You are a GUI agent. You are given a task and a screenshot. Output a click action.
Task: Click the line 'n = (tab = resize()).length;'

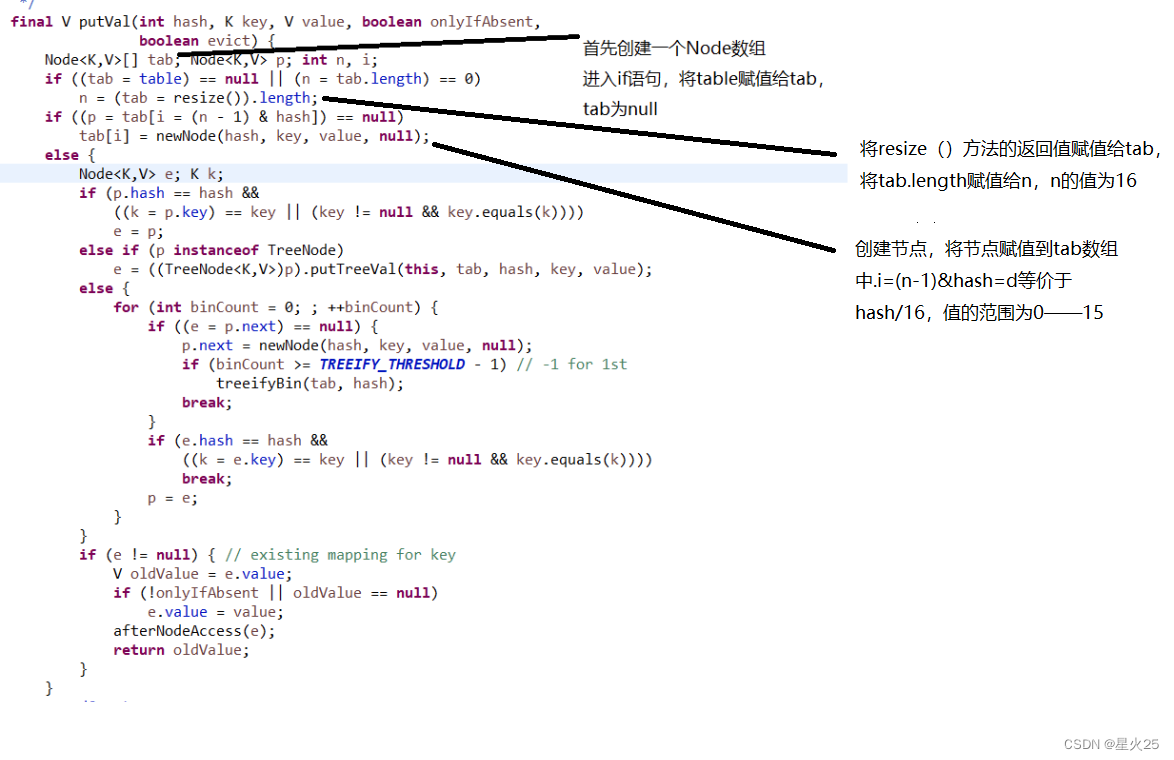pos(198,98)
